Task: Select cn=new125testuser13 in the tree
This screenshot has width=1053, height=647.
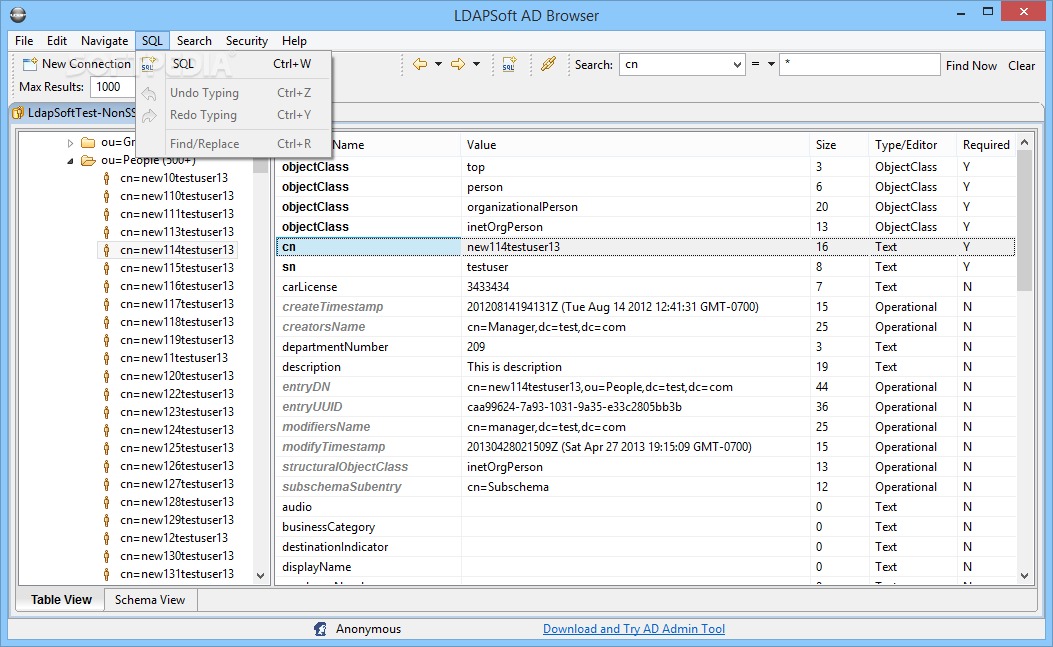Action: pyautogui.click(x=177, y=448)
